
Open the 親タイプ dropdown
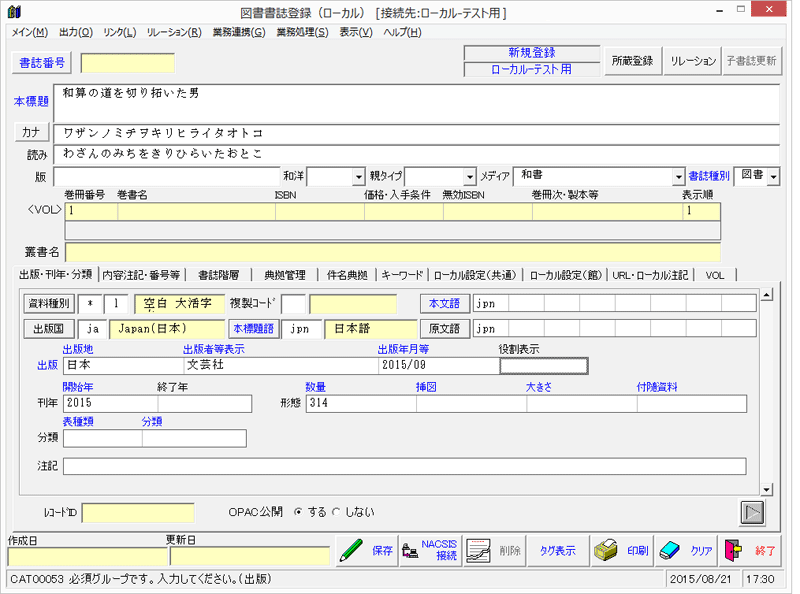(470, 177)
